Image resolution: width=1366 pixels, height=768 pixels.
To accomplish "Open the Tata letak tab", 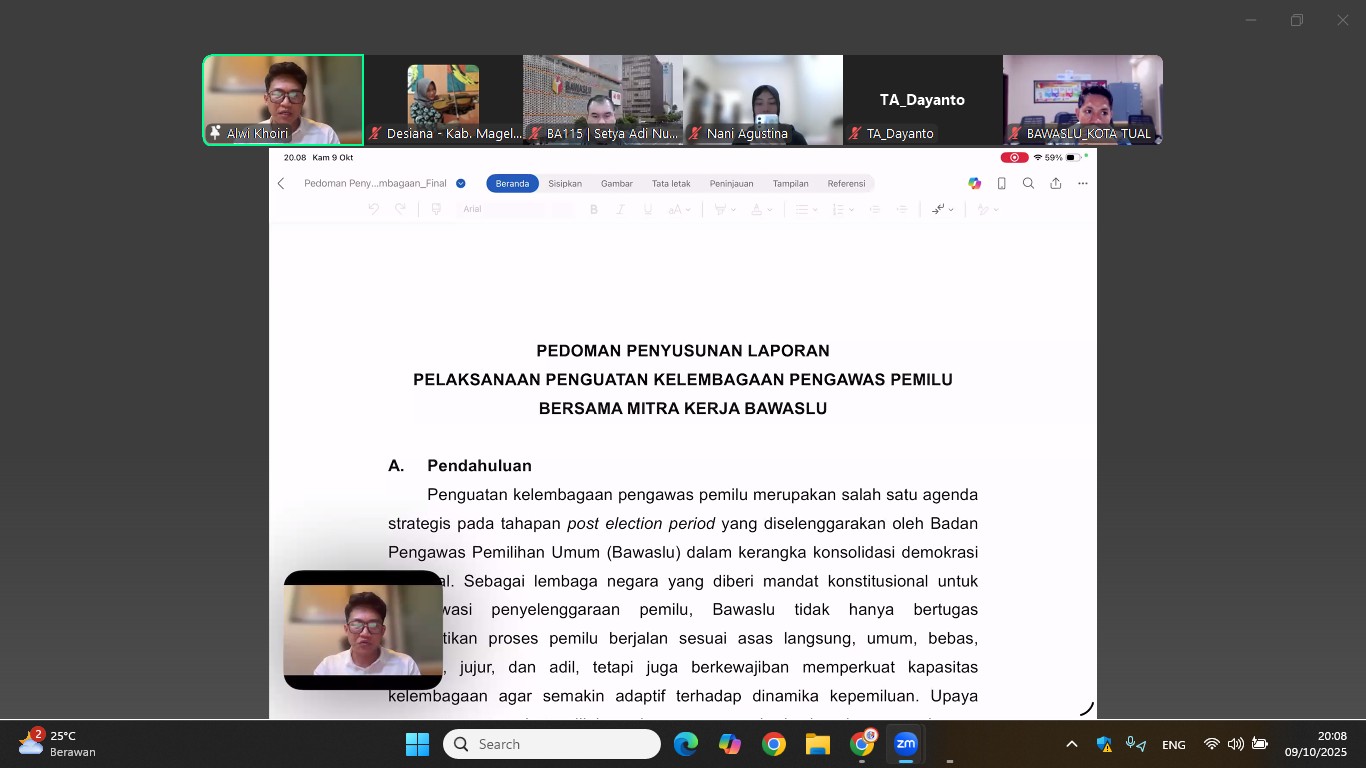I will tap(671, 184).
